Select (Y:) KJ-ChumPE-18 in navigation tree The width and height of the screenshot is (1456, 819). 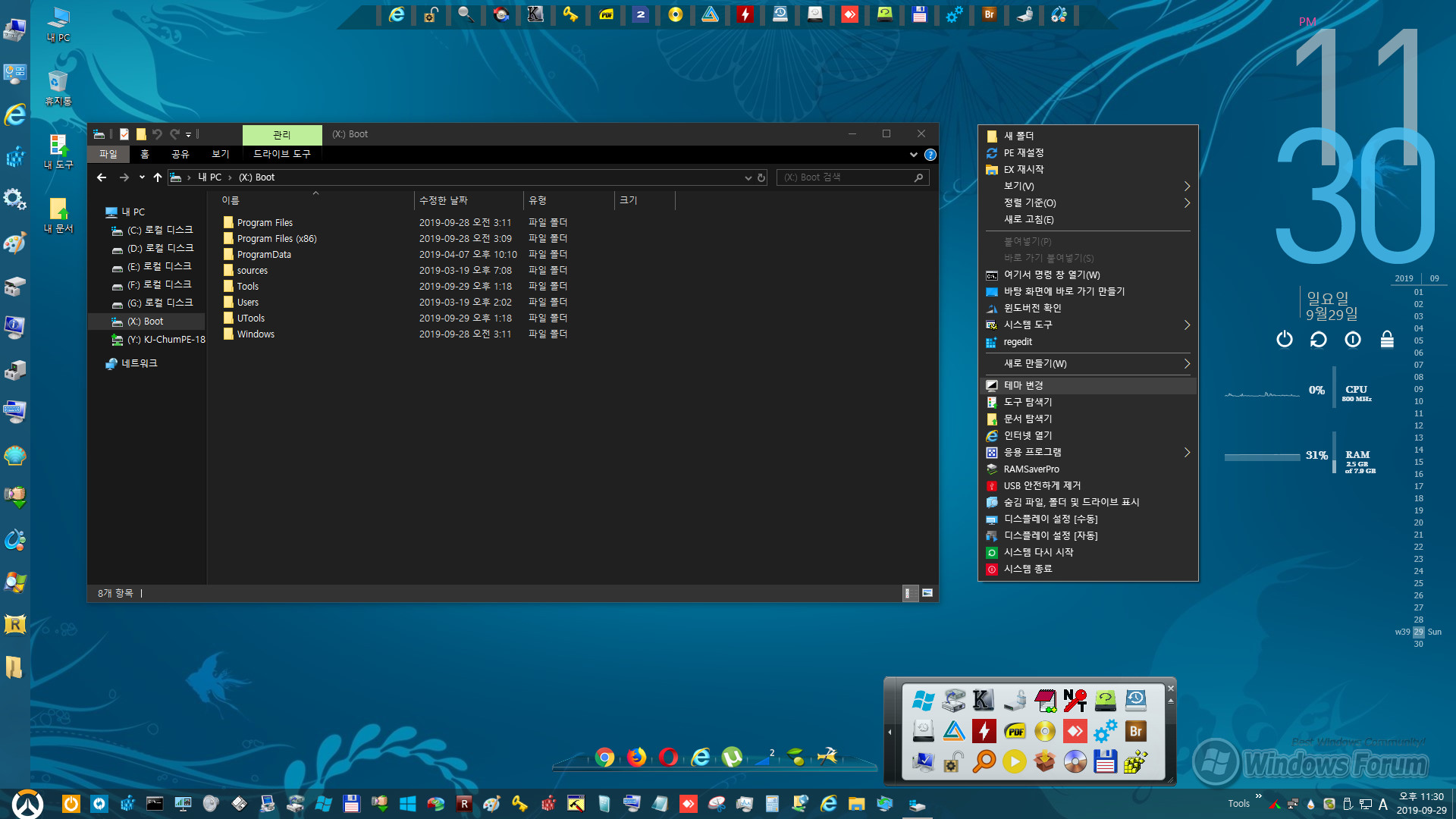pos(158,340)
